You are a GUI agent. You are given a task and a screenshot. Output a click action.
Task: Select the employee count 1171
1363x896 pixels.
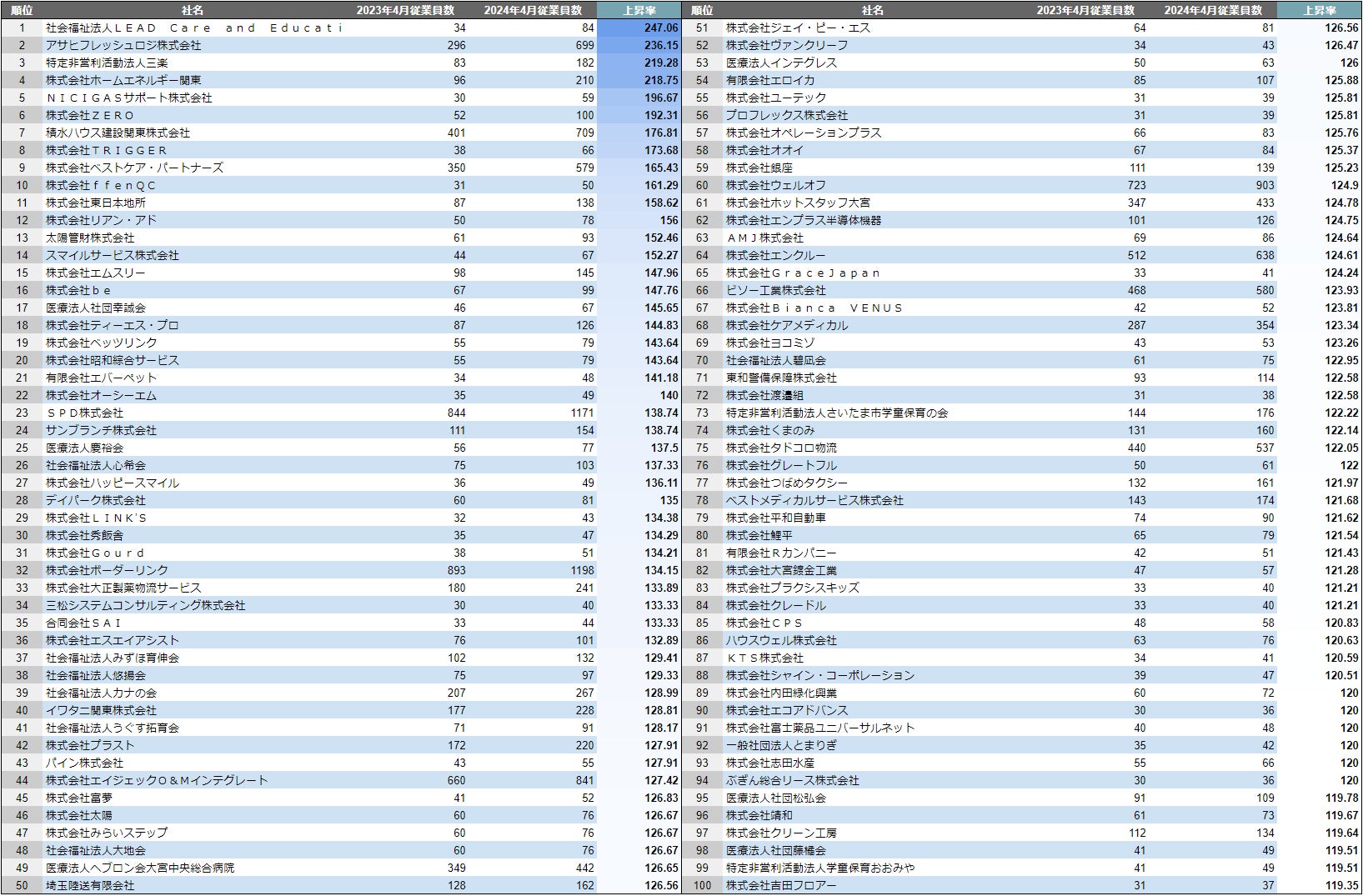pyautogui.click(x=582, y=413)
